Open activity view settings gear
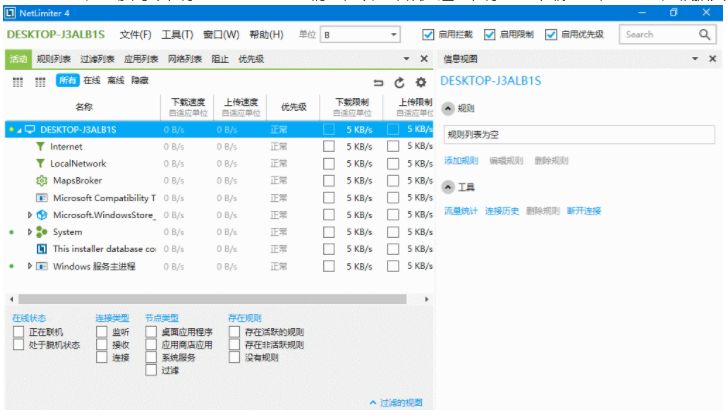The width and height of the screenshot is (728, 415). (421, 83)
